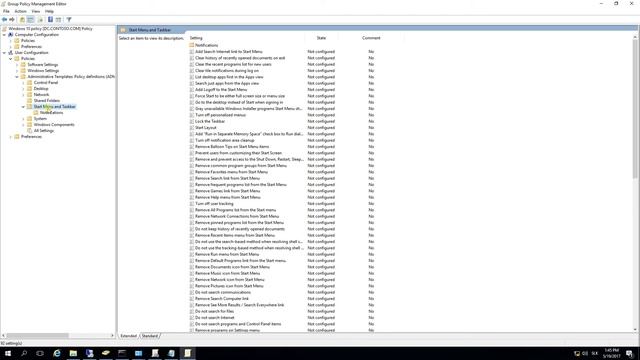Expand the Software Settings node

pos(17,64)
